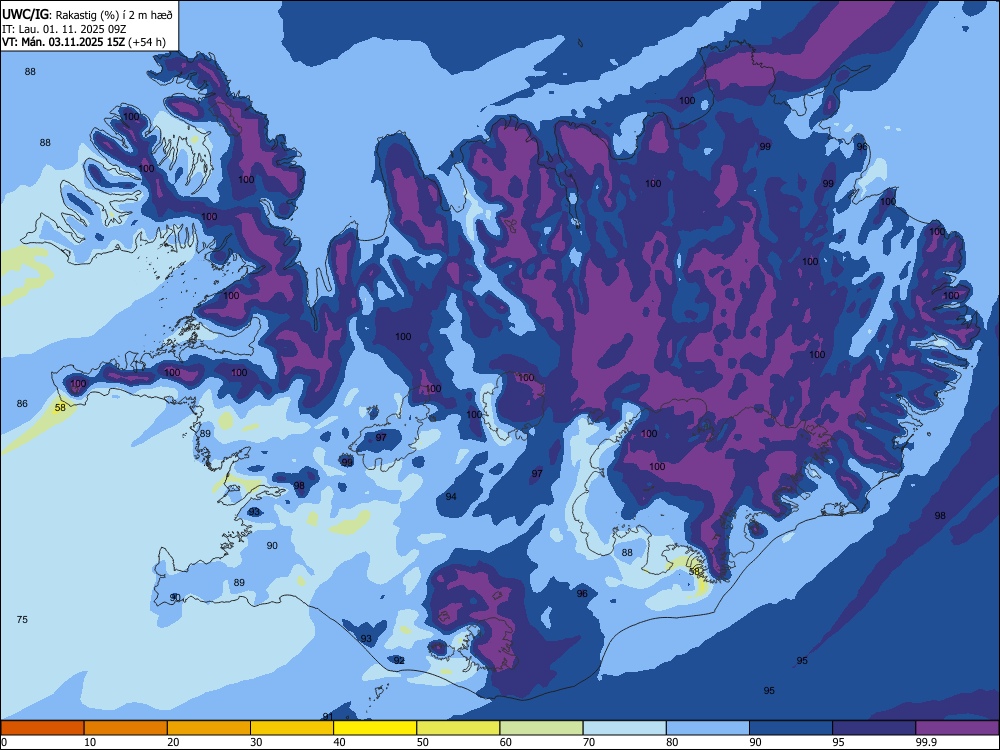The height and width of the screenshot is (750, 1000).
Task: Click the '75' humidity value on the map
Action: (x=22, y=619)
